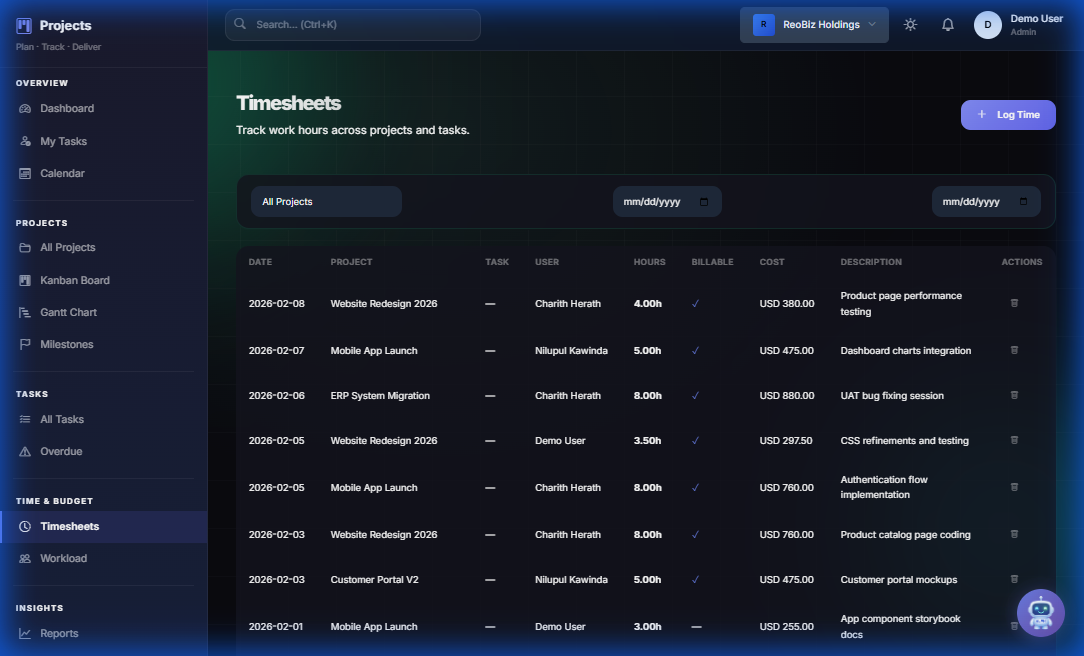Click inside the search bar

pyautogui.click(x=352, y=24)
